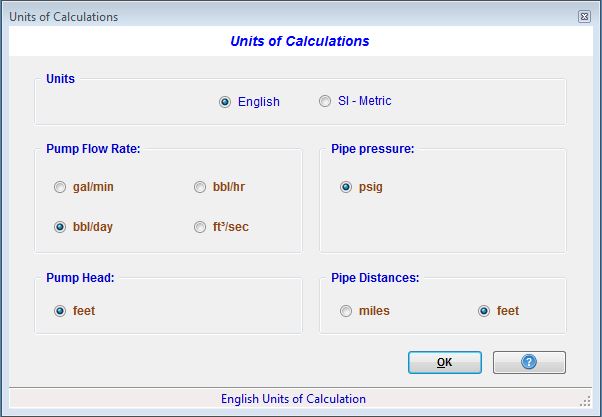Close the Units of Calculations dialog
Viewport: 602px width, 417px height.
pos(584,17)
